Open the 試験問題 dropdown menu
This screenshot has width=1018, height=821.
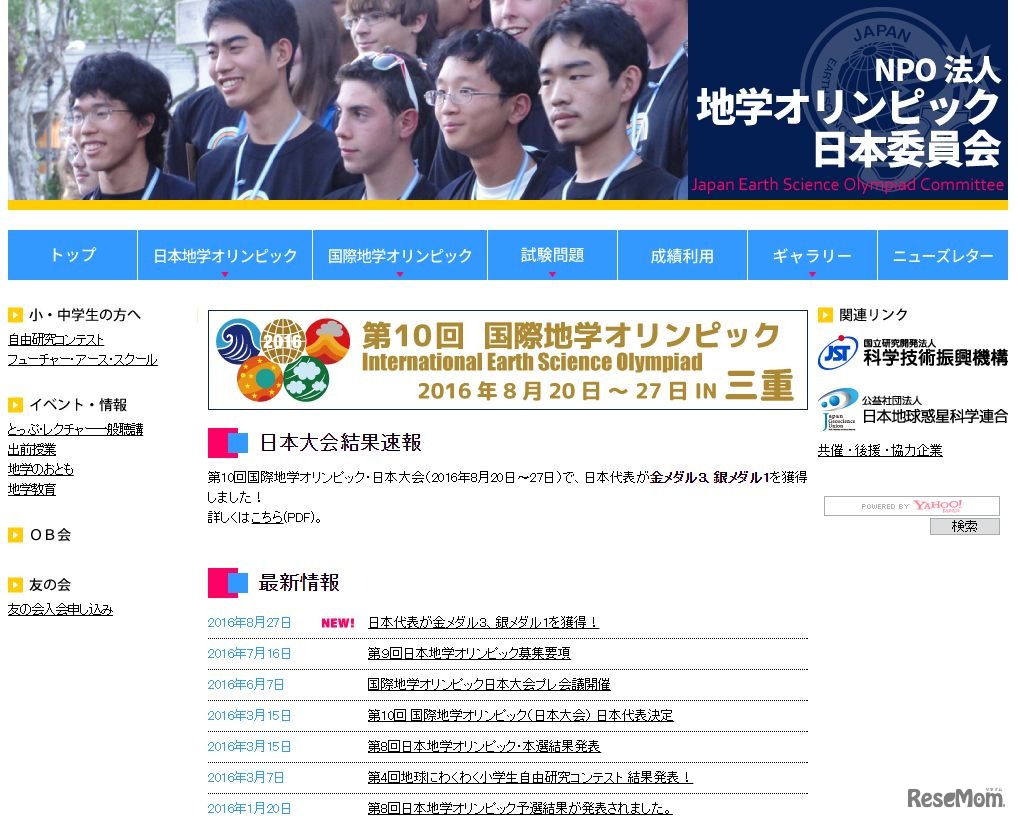click(551, 255)
